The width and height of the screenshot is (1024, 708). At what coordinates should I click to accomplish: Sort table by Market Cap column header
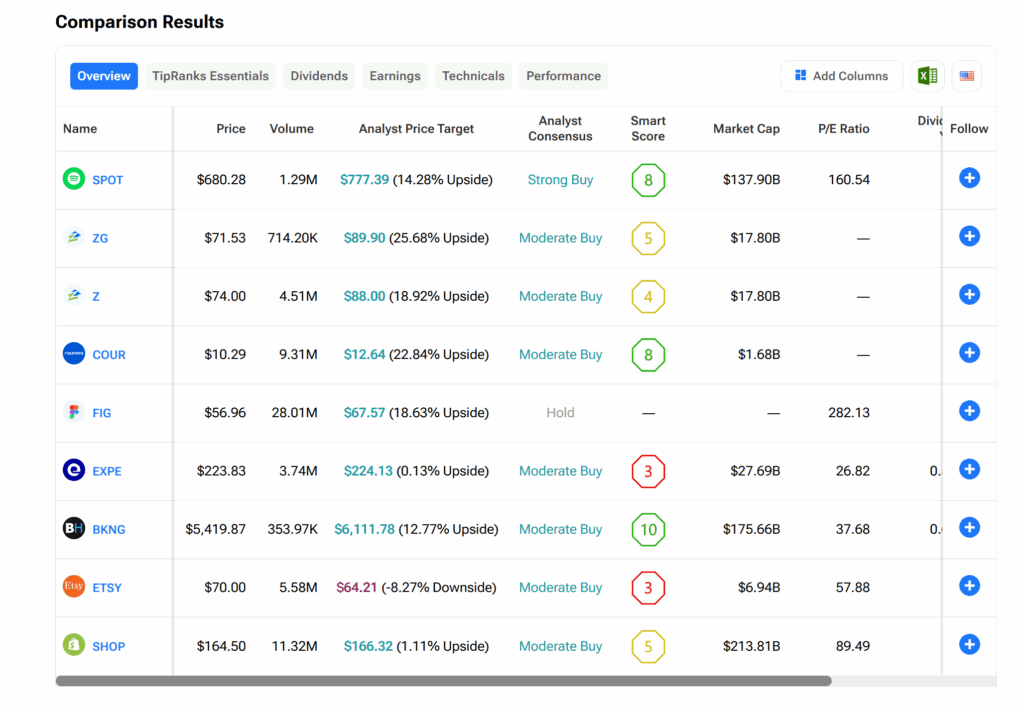746,129
